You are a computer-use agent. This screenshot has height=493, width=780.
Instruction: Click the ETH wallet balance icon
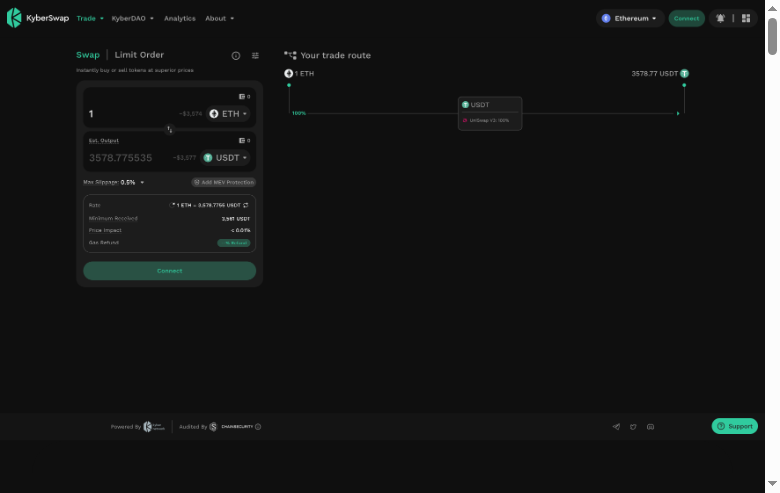pos(244,97)
